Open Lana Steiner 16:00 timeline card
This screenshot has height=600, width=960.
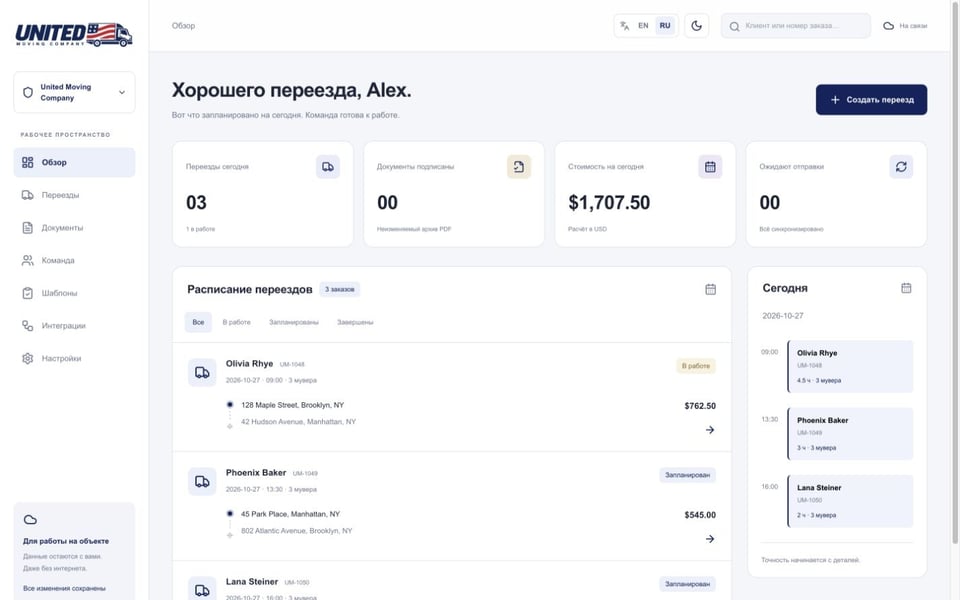[x=850, y=501]
